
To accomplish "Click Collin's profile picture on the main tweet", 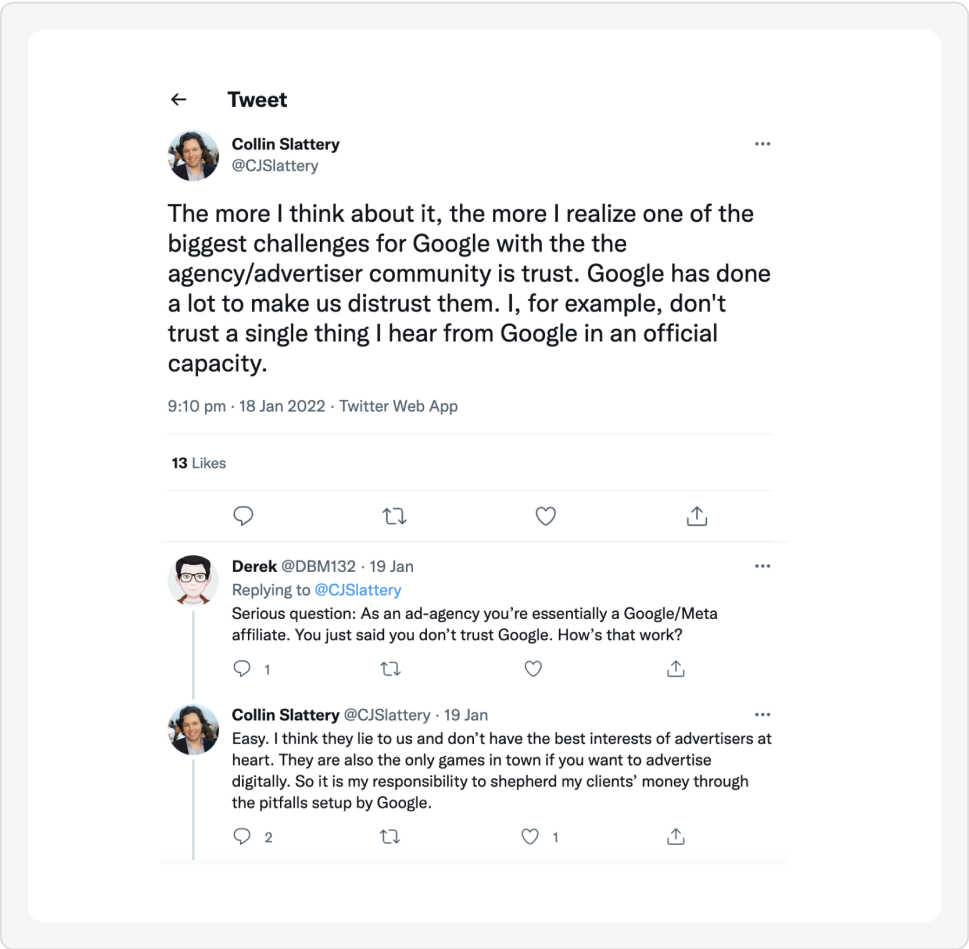I will pyautogui.click(x=194, y=155).
